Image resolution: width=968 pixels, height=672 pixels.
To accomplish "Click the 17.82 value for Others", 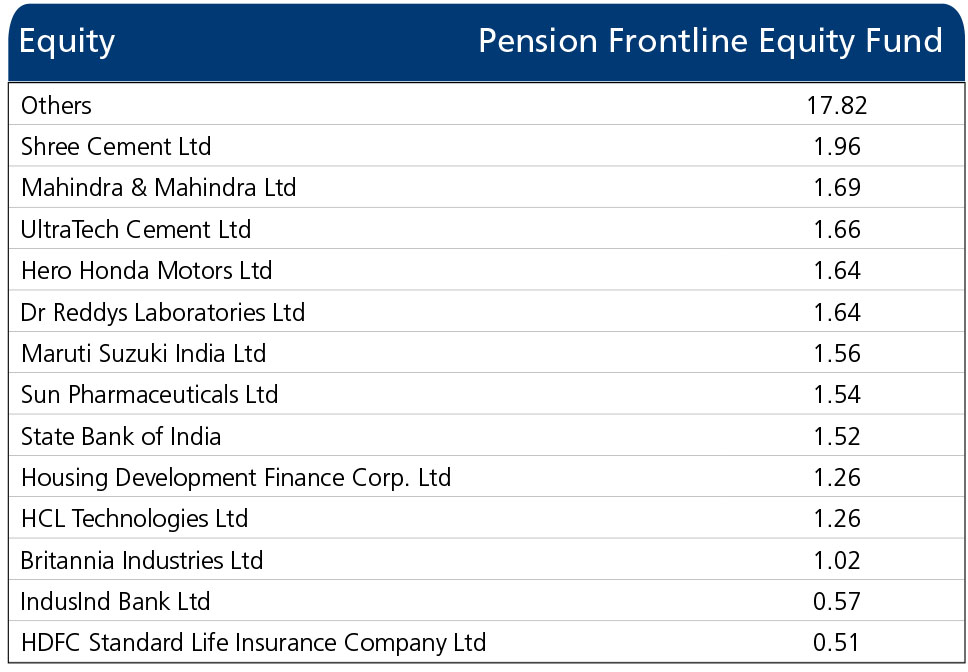I will (x=837, y=106).
